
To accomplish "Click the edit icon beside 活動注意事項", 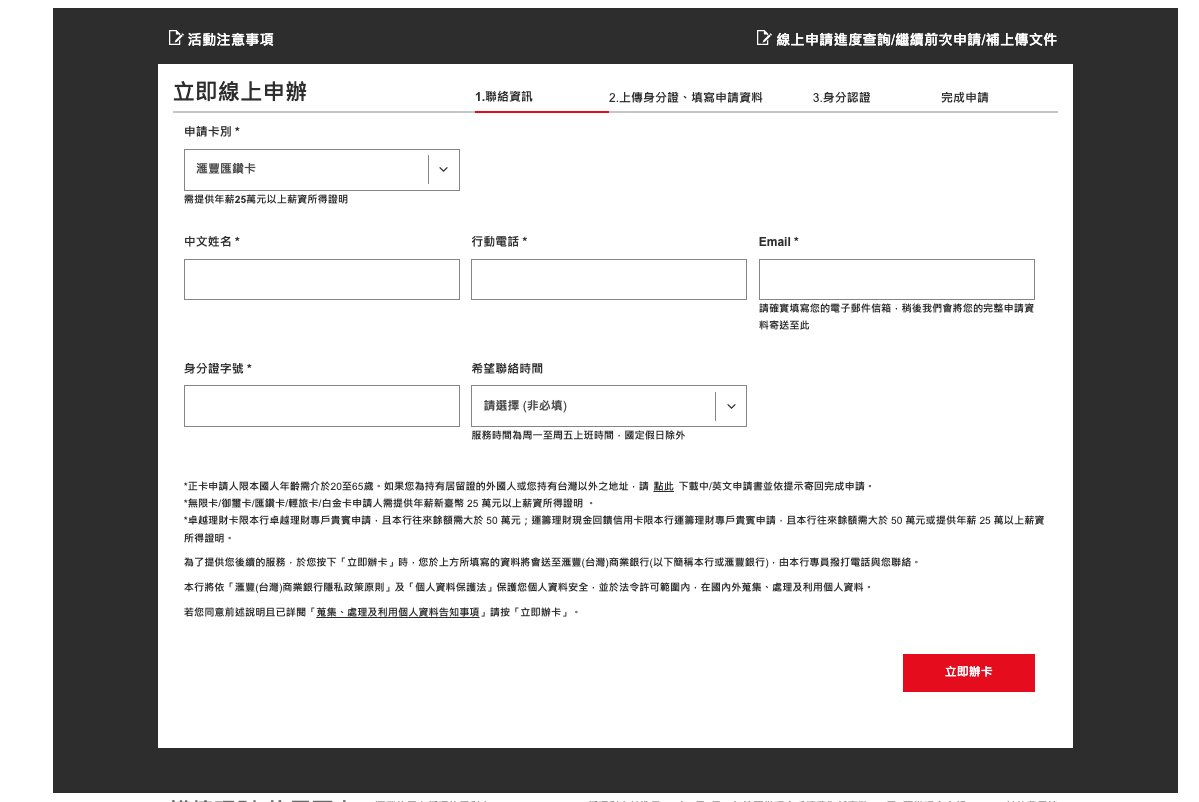I will (x=176, y=38).
